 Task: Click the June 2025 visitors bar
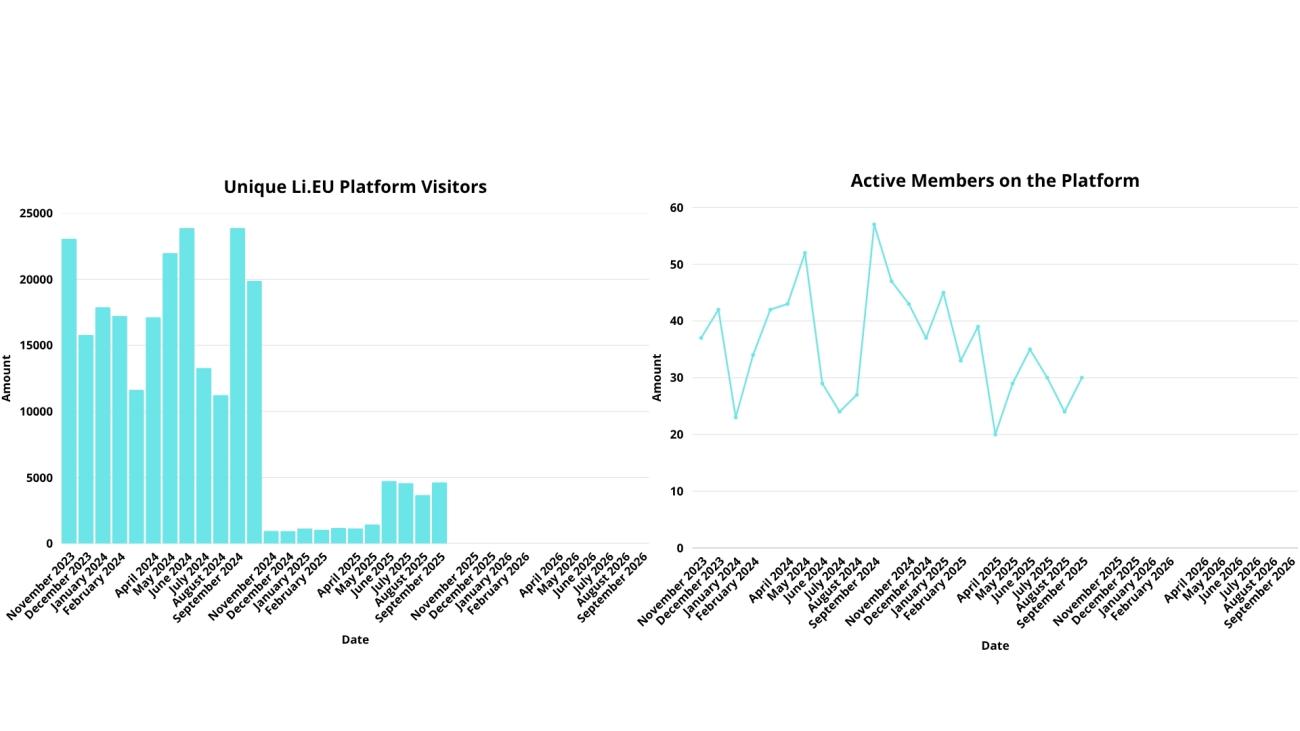389,512
